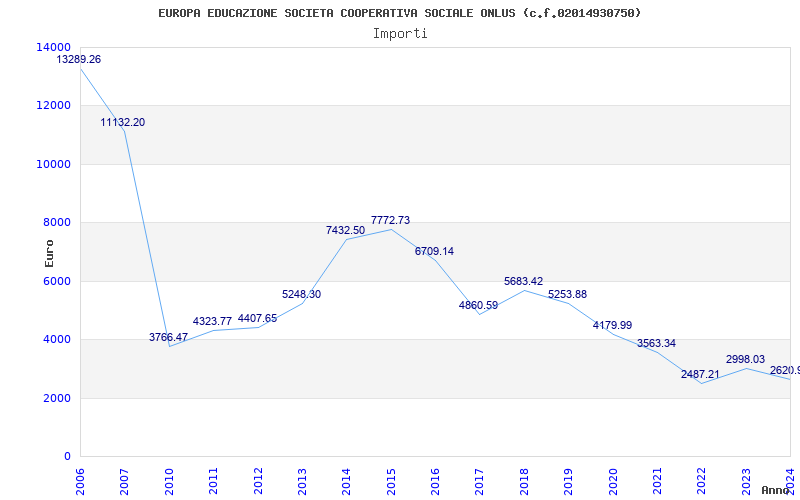Click the 14000 y-axis tick label
This screenshot has width=800, height=500.
point(53,47)
